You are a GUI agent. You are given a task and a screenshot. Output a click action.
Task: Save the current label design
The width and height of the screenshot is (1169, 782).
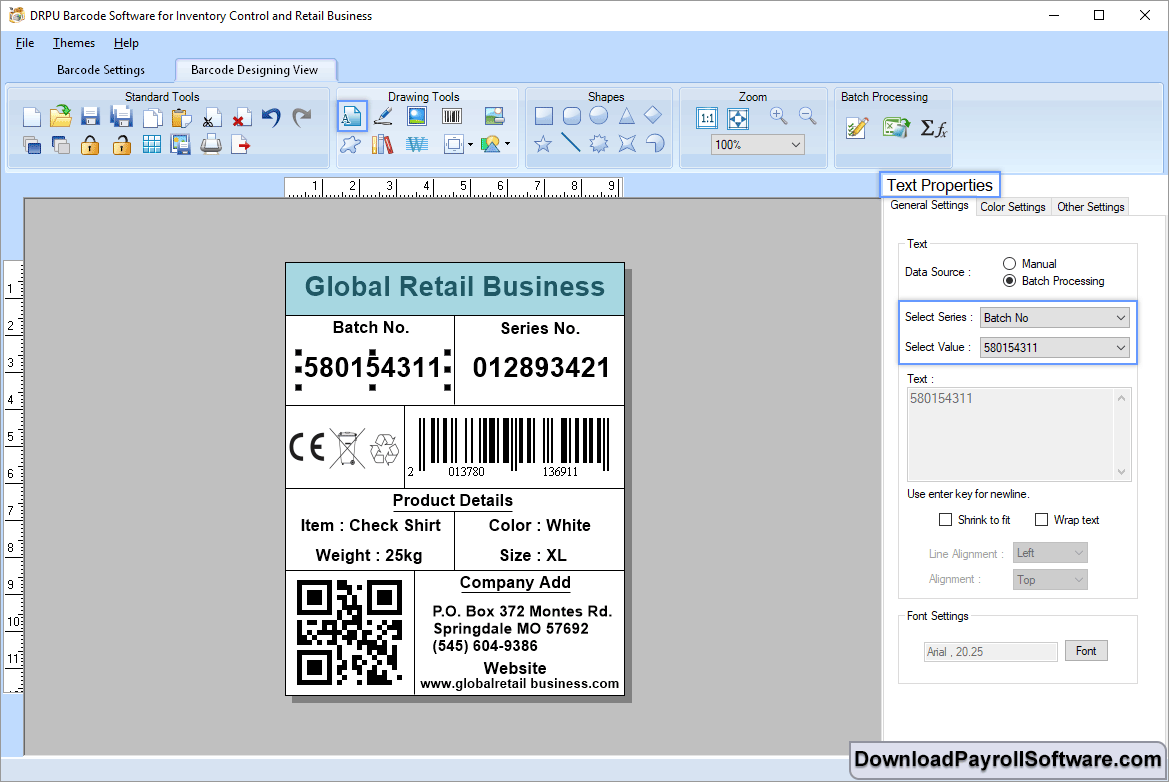point(90,117)
